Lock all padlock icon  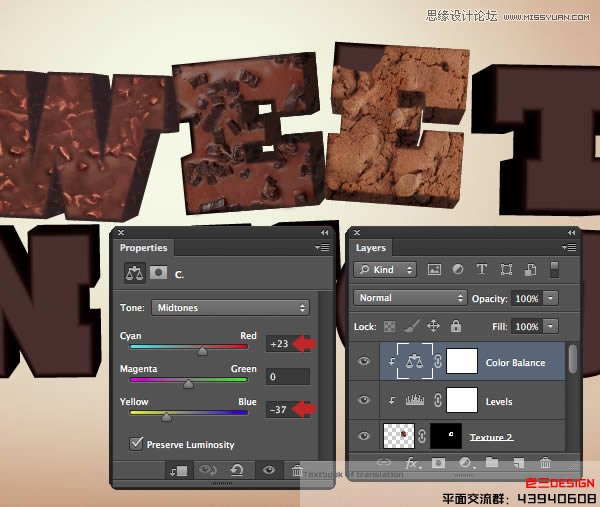coord(455,326)
